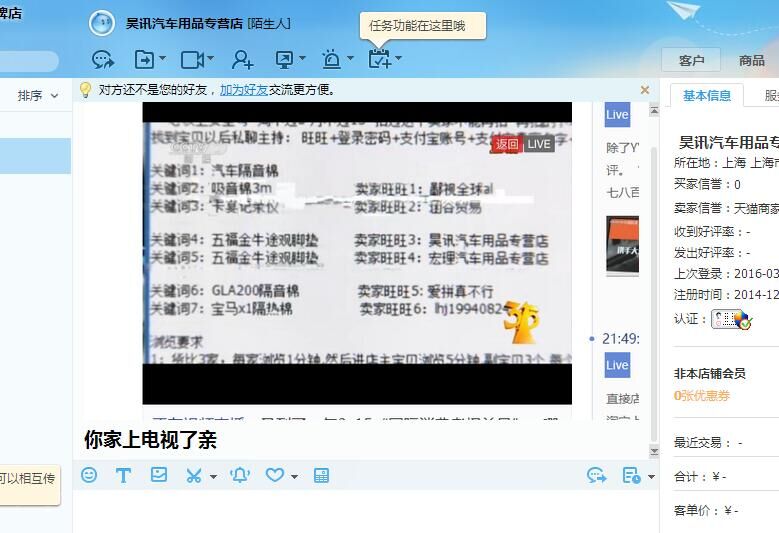Open the font T text settings
The image size is (779, 533).
tap(123, 475)
